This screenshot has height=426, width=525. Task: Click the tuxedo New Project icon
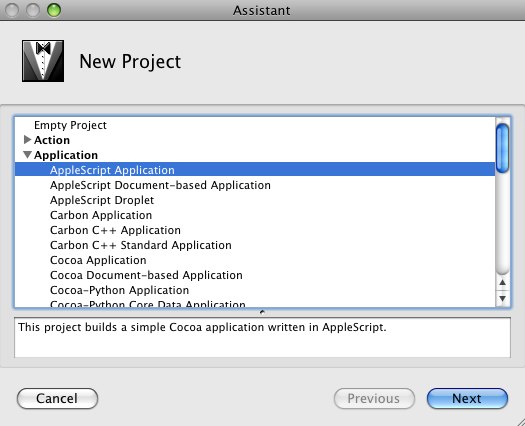[x=43, y=61]
